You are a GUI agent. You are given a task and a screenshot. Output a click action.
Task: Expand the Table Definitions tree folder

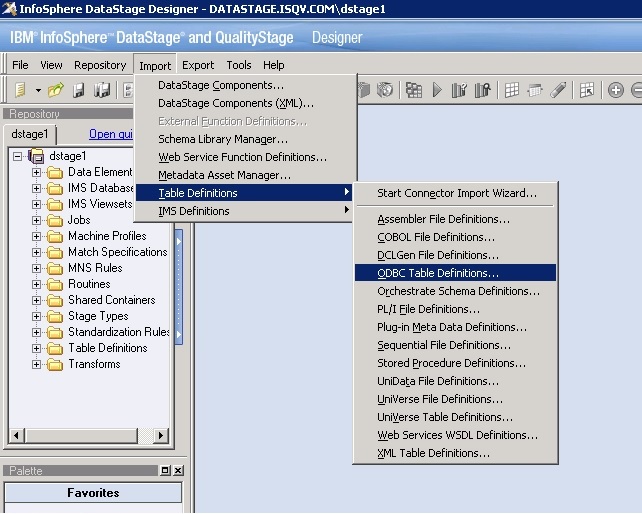pos(37,348)
